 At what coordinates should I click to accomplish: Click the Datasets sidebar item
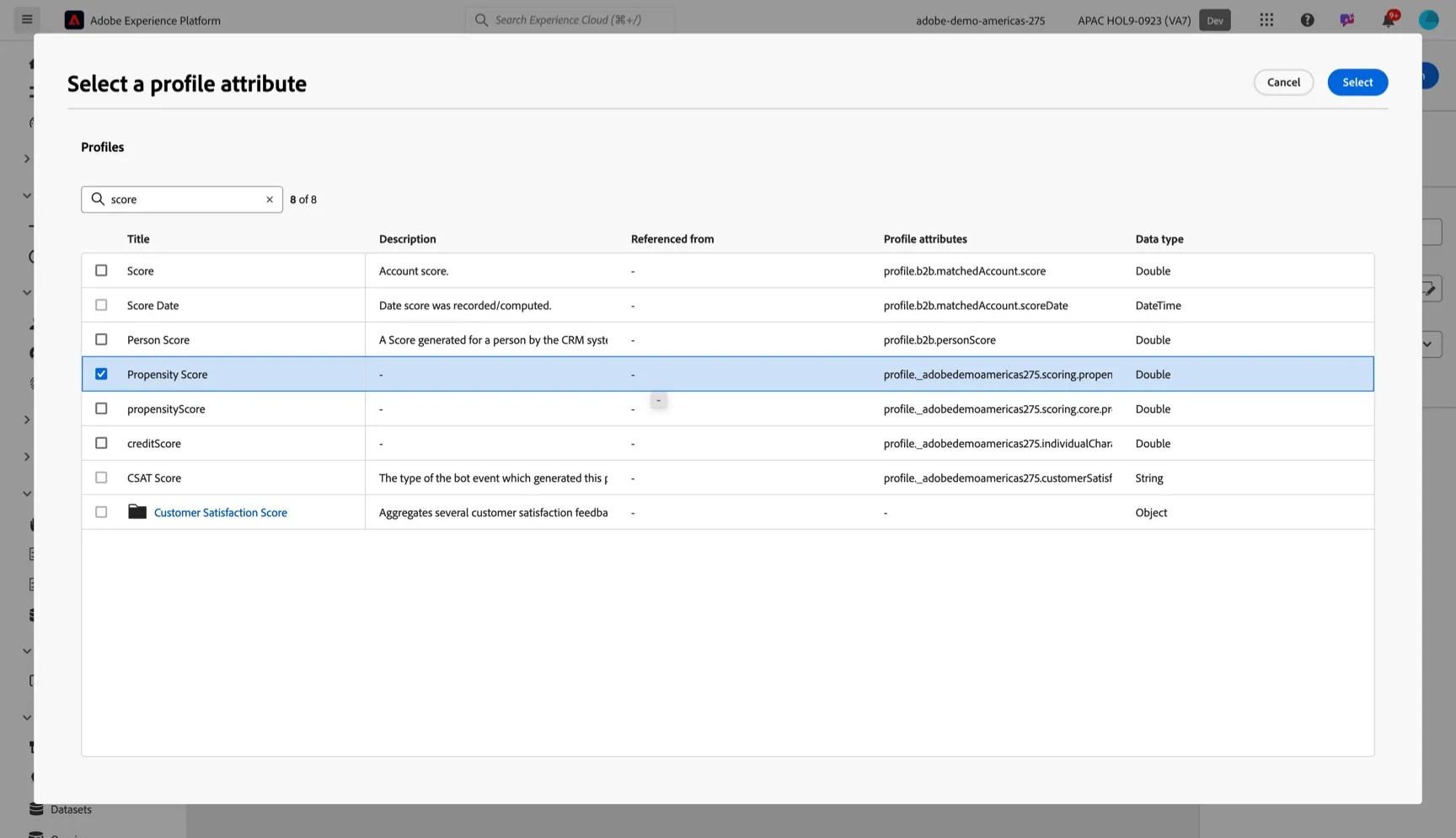(x=71, y=809)
